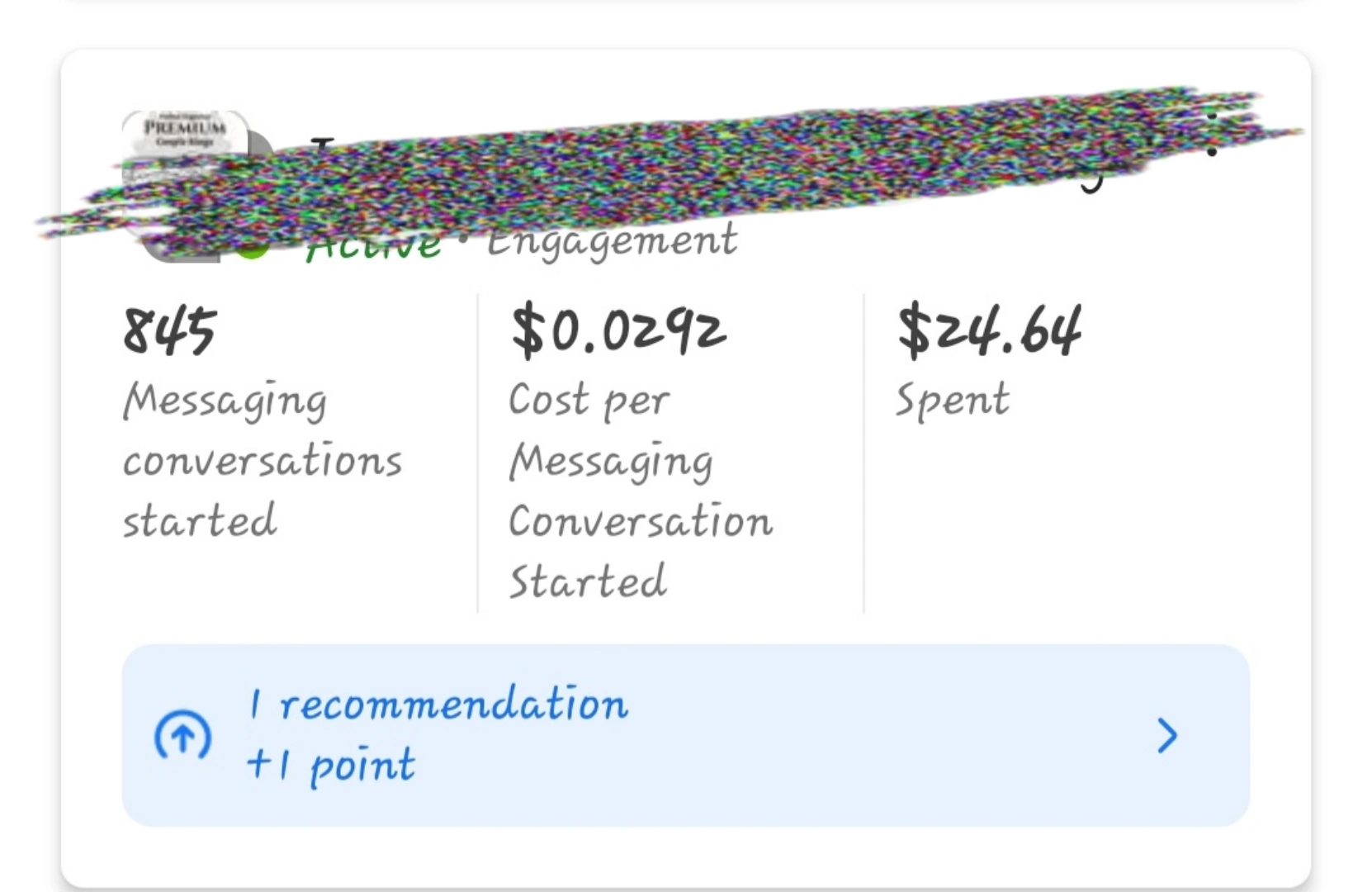Click divider between cost and Spent columns
The width and height of the screenshot is (1372, 892).
[x=863, y=454]
